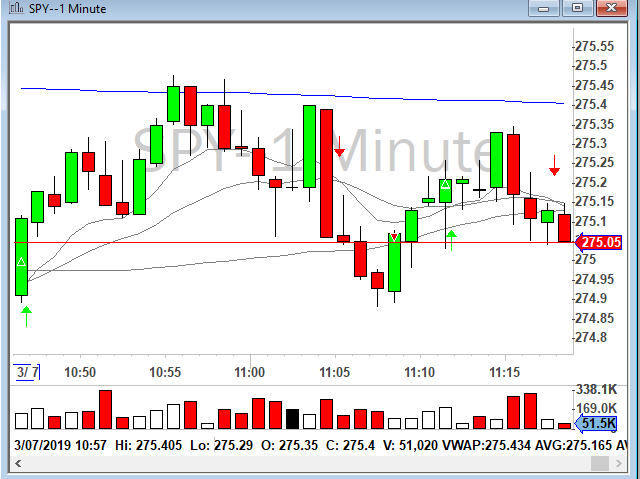640x479 pixels.
Task: Click the red down arrow near 11:18
Action: [554, 165]
